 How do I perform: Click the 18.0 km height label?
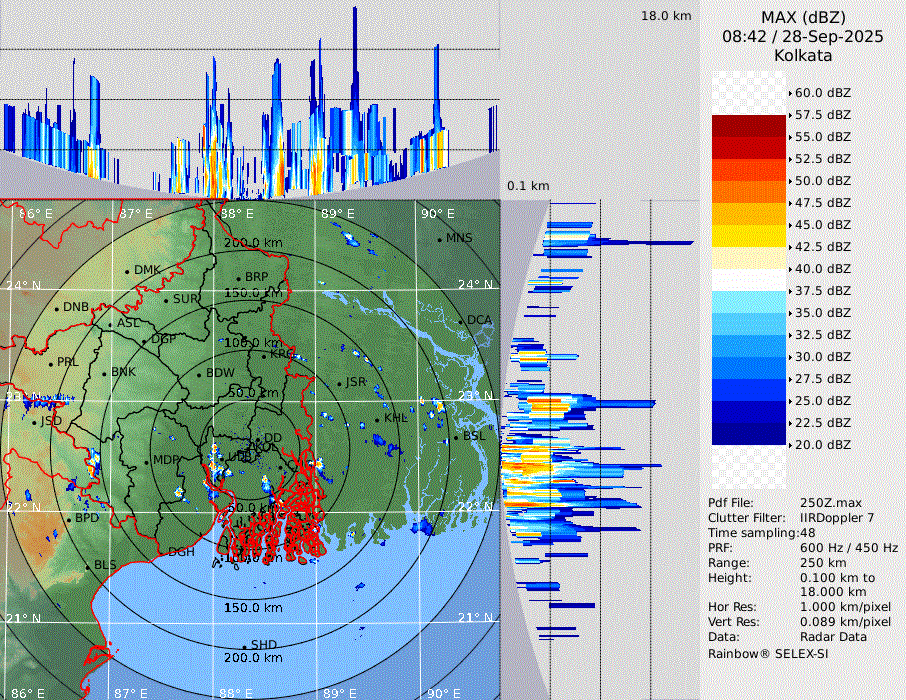tap(666, 16)
